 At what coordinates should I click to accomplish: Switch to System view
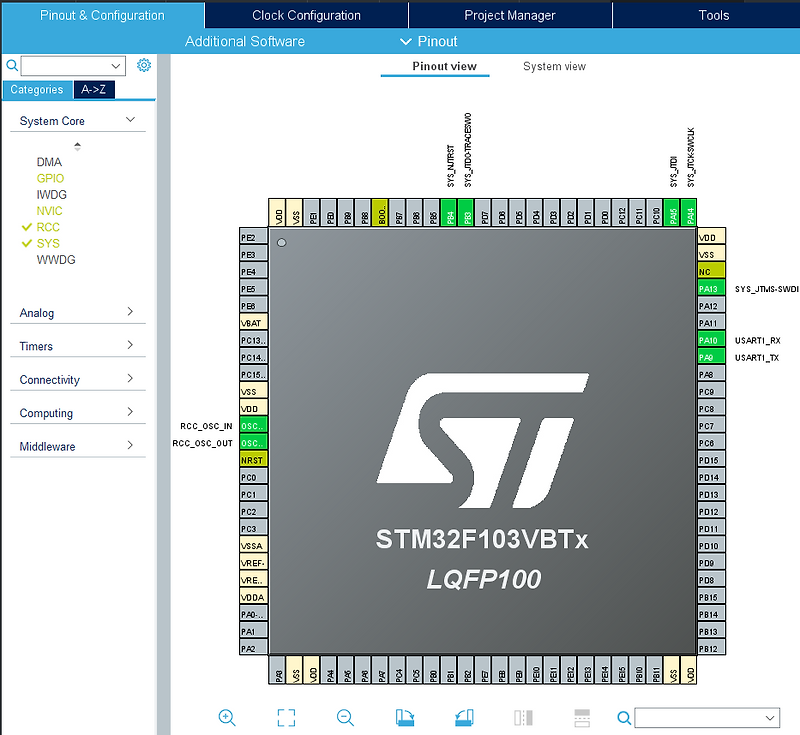pyautogui.click(x=554, y=66)
